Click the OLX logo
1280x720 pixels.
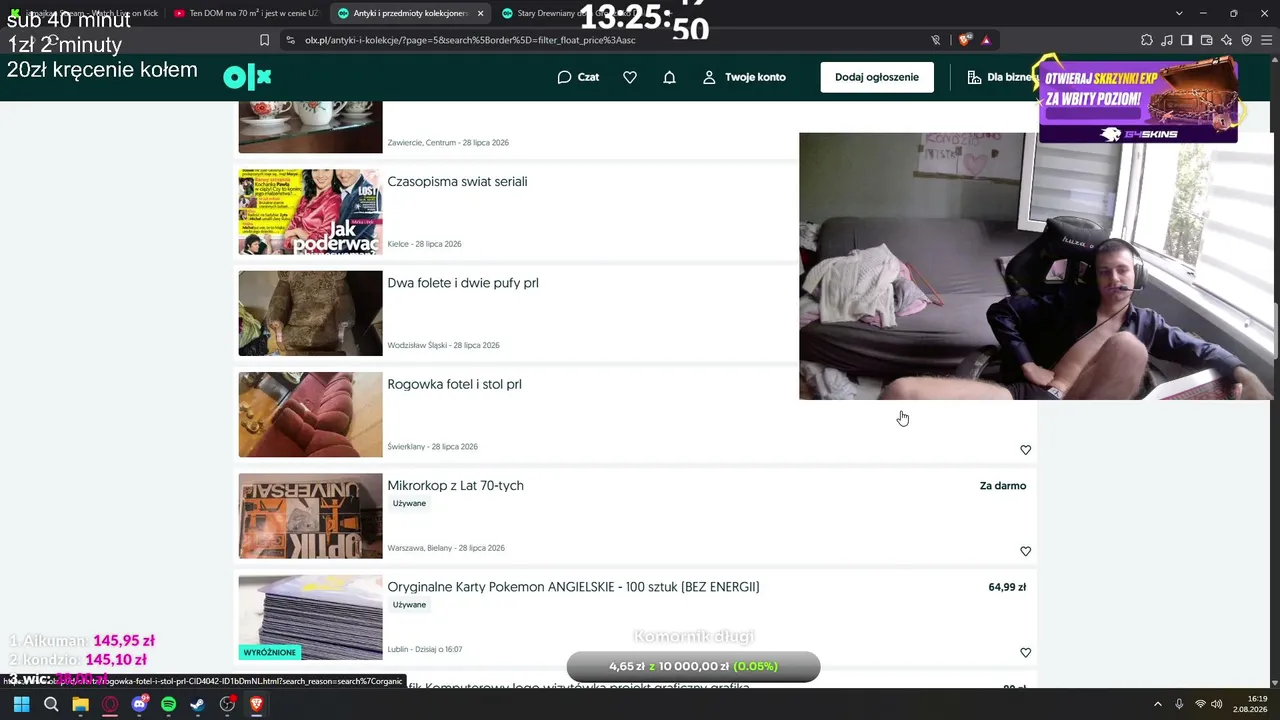pyautogui.click(x=247, y=77)
